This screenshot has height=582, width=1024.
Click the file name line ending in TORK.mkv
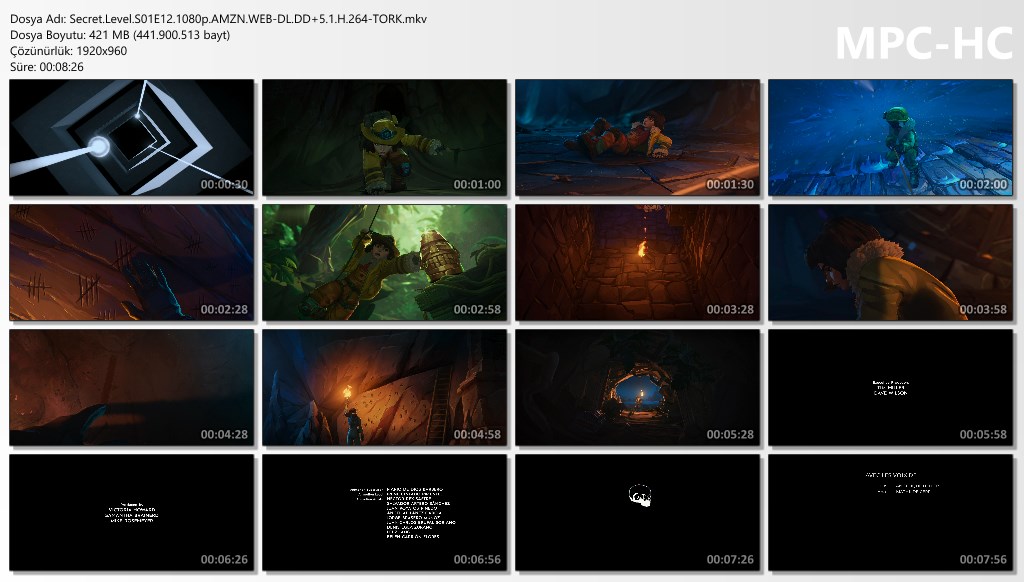(x=218, y=19)
